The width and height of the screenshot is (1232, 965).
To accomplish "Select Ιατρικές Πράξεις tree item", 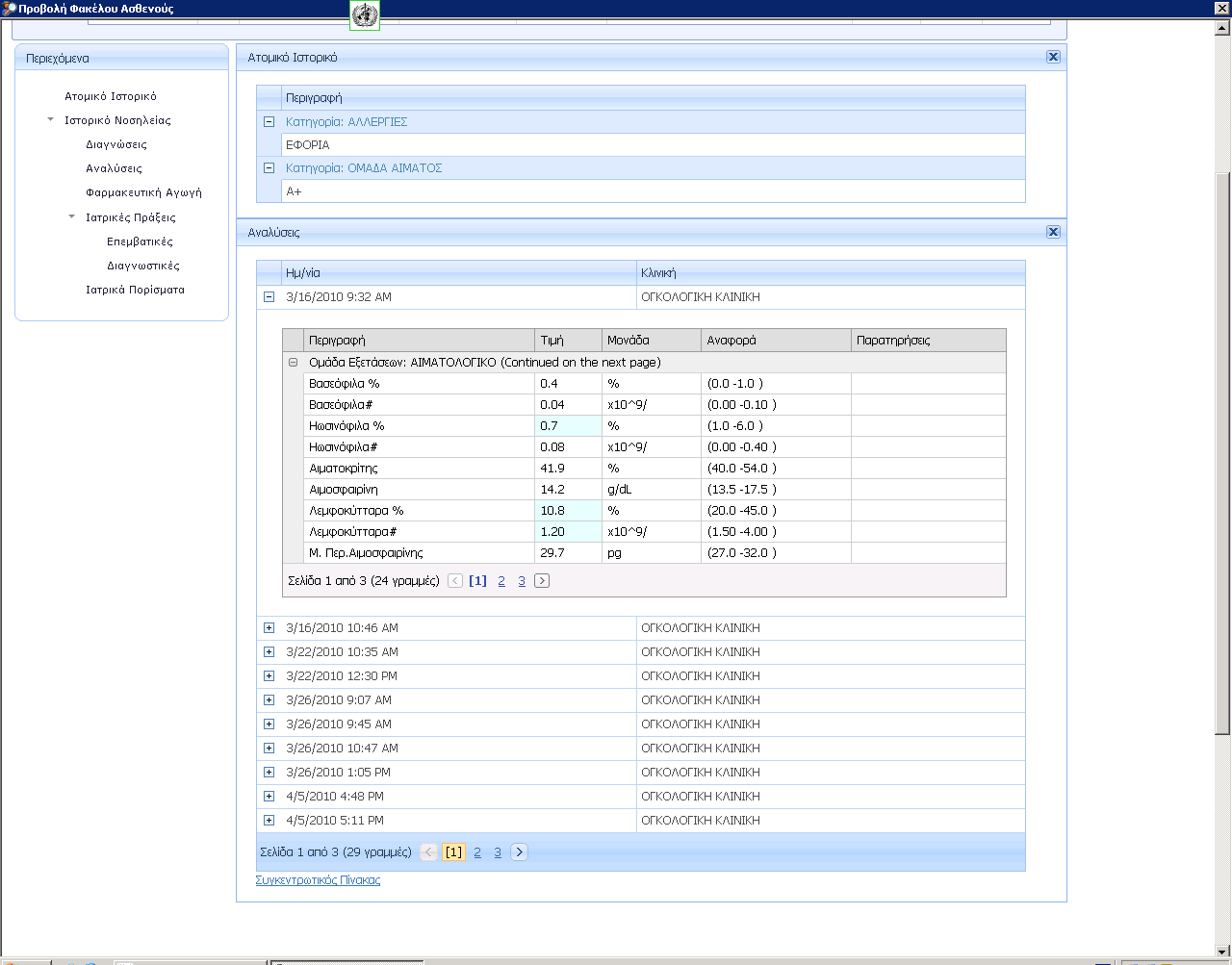I will (x=131, y=217).
